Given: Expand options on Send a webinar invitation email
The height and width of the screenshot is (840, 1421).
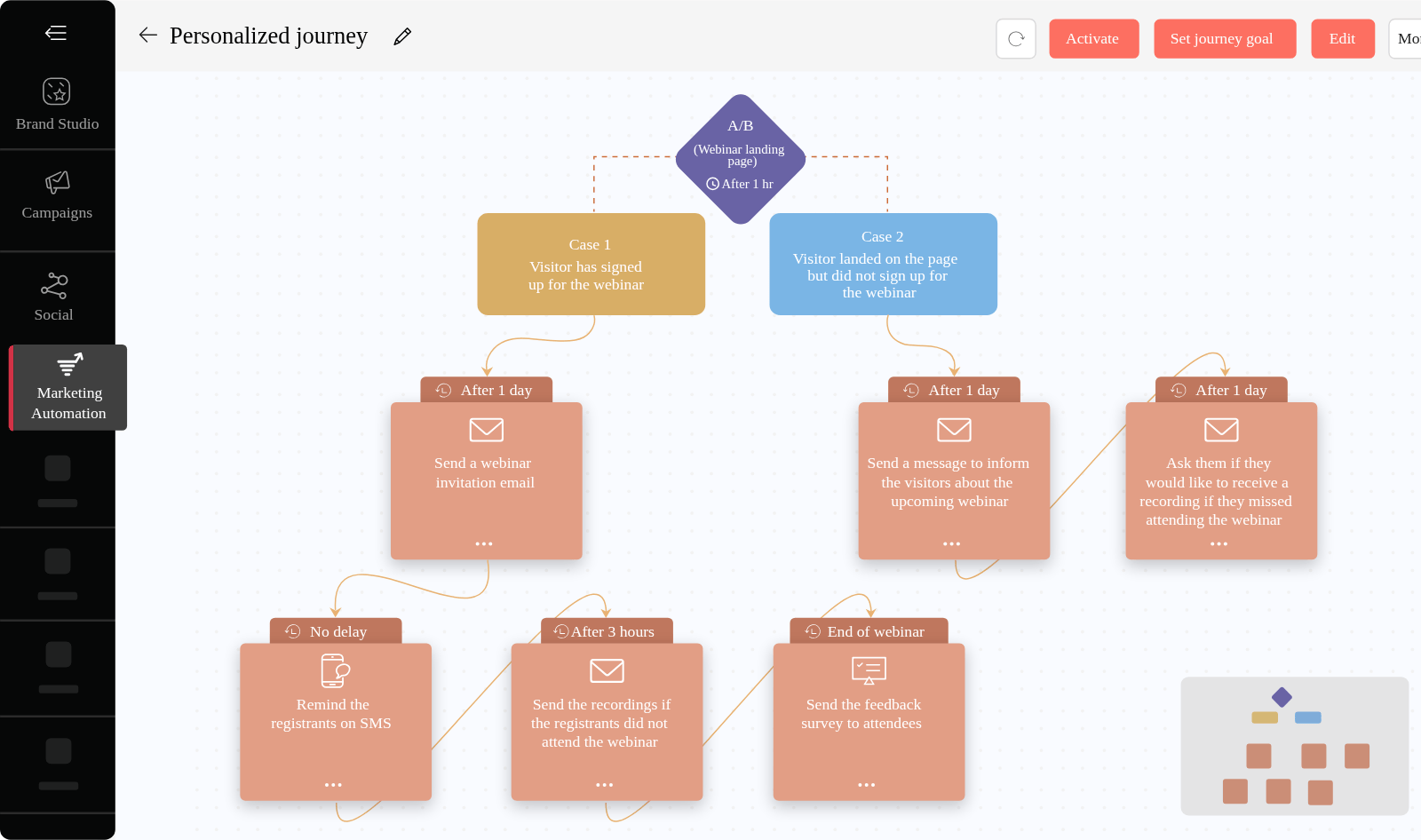Looking at the screenshot, I should 484,543.
